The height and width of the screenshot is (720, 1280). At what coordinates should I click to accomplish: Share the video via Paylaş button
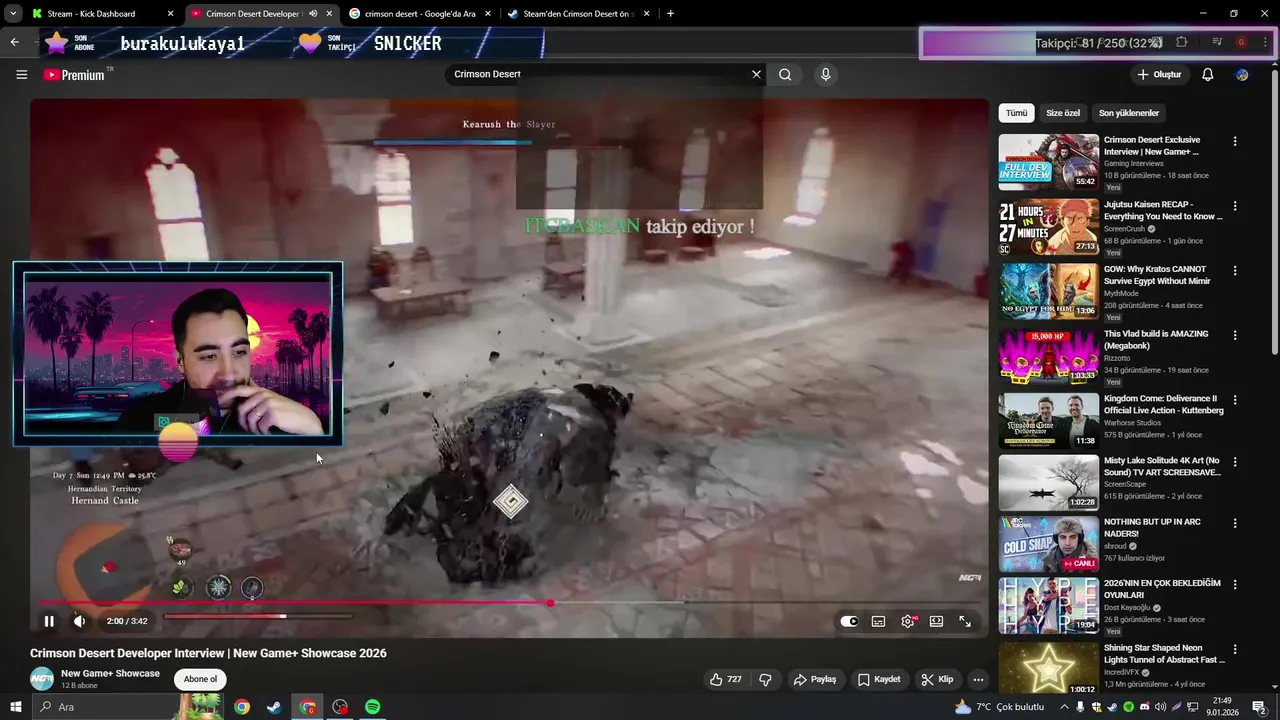click(x=815, y=679)
